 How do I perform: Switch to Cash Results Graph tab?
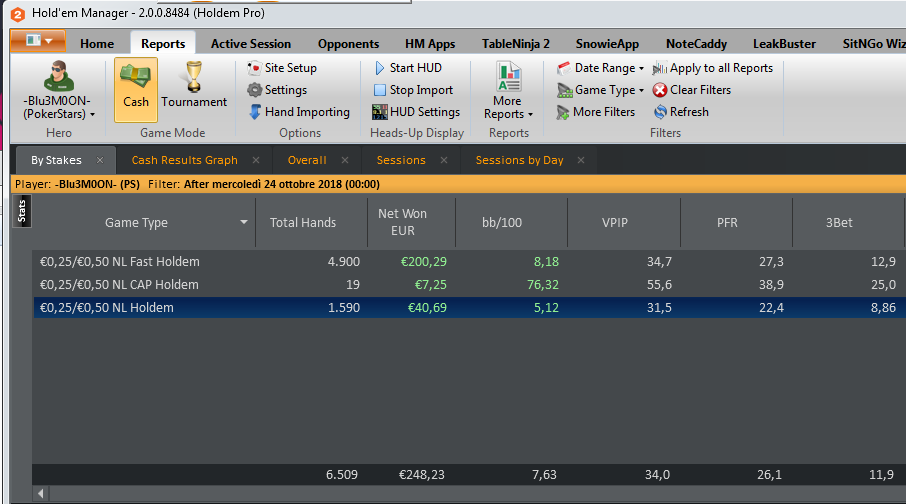click(x=184, y=160)
